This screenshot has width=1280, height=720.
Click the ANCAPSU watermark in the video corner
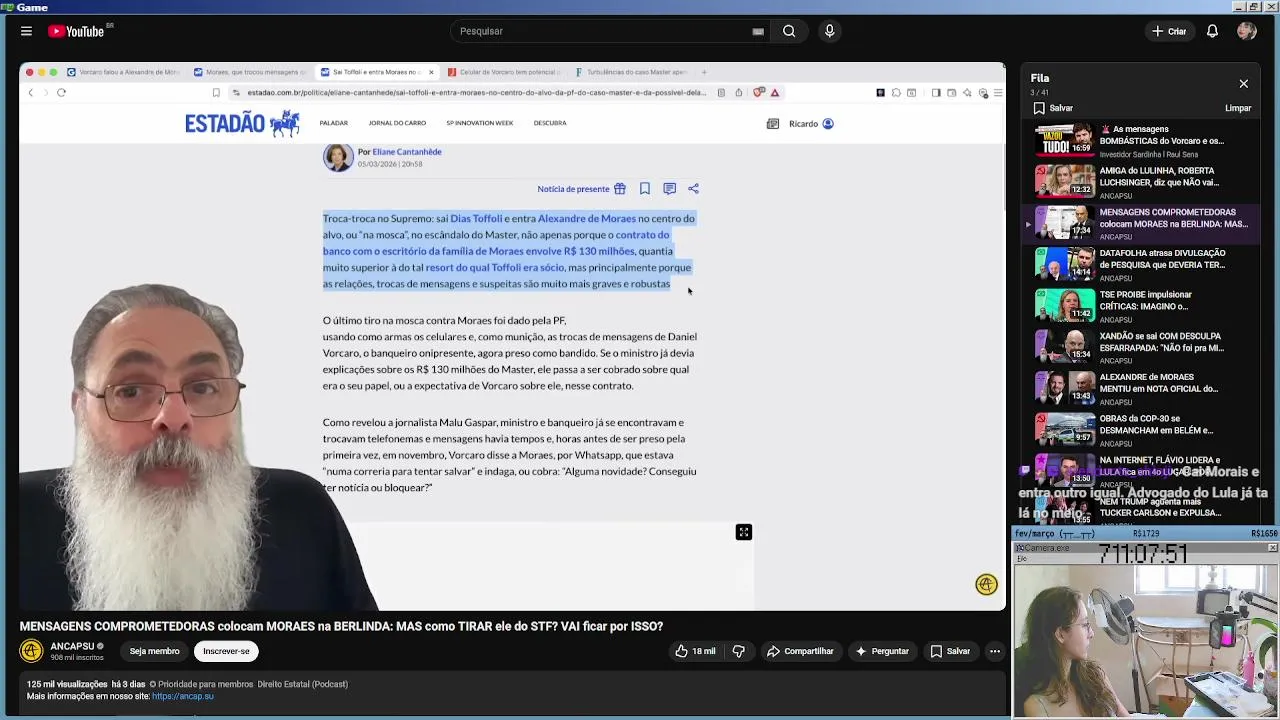point(986,585)
